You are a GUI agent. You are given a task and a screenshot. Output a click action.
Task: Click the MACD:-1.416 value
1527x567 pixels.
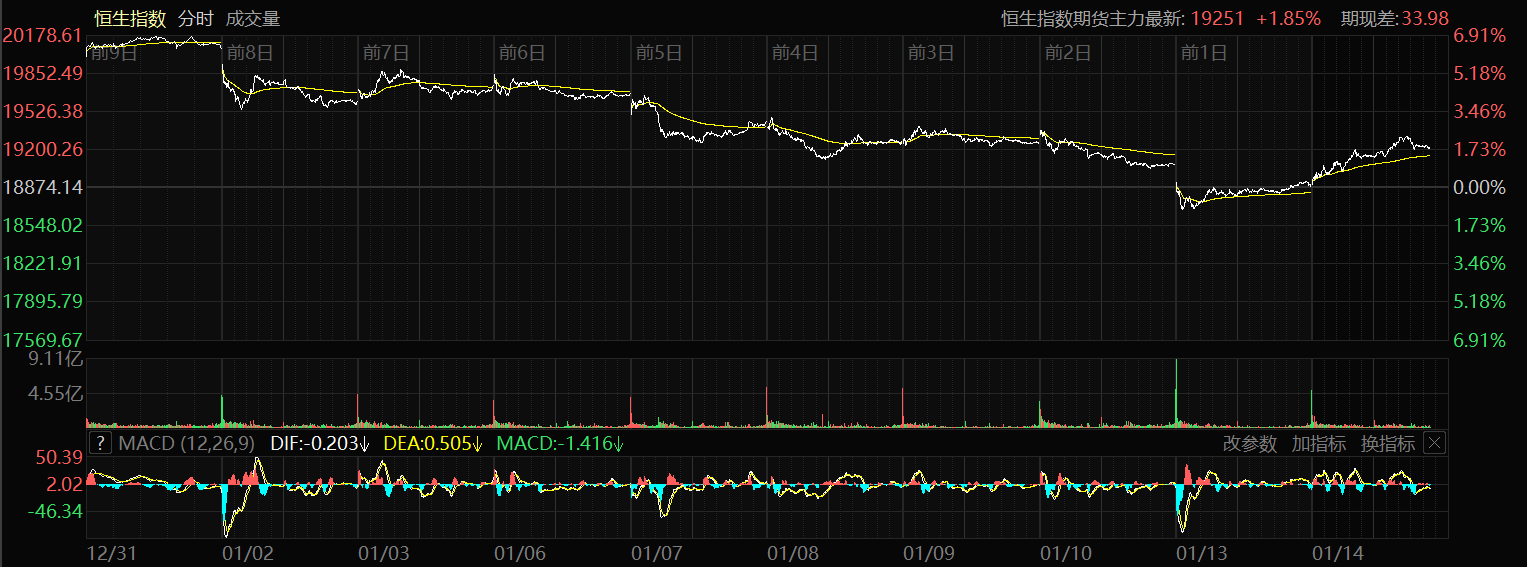coord(562,443)
